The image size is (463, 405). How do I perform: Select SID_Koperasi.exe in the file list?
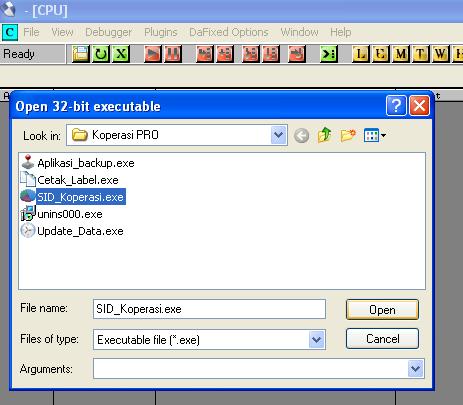(x=73, y=197)
